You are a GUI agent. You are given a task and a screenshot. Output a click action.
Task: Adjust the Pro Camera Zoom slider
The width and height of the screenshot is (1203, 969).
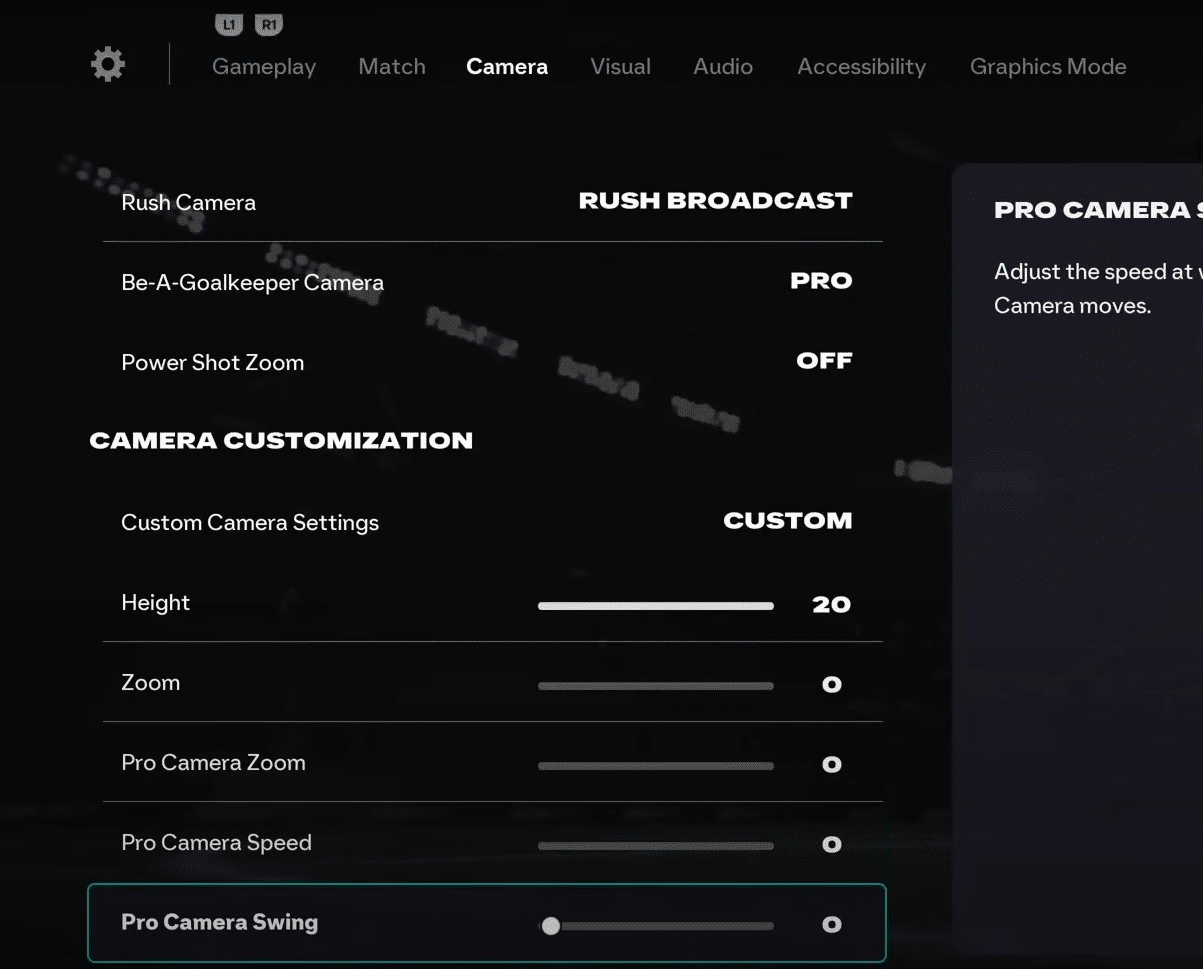point(656,766)
